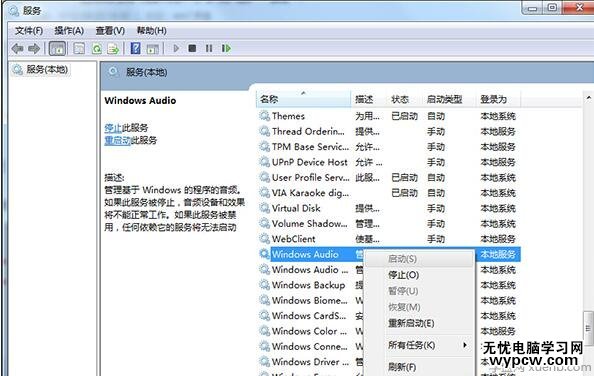The image size is (594, 376).
Task: Sort by the 登录为 column header
Action: pos(498,99)
